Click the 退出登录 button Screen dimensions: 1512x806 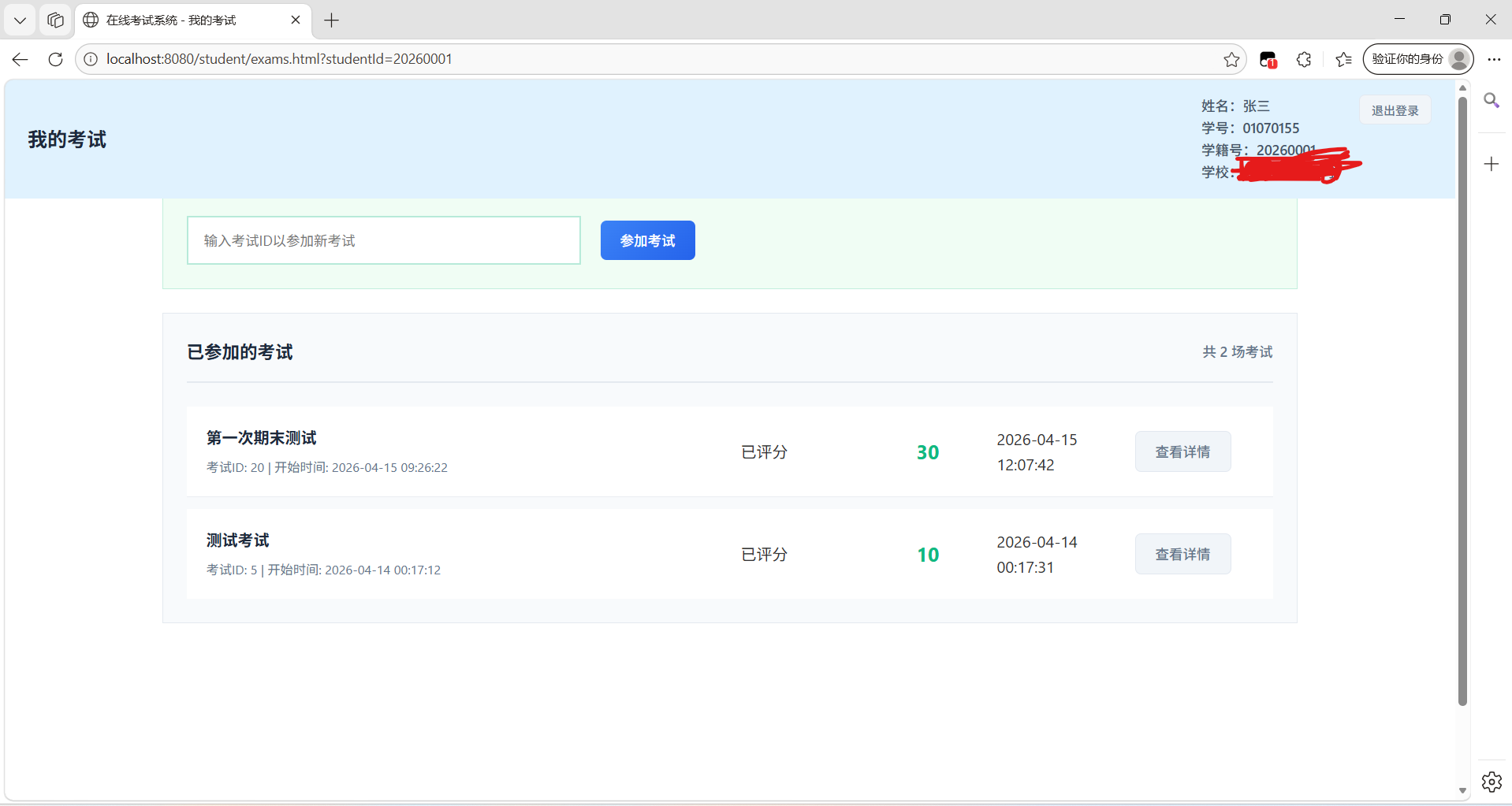pyautogui.click(x=1395, y=110)
